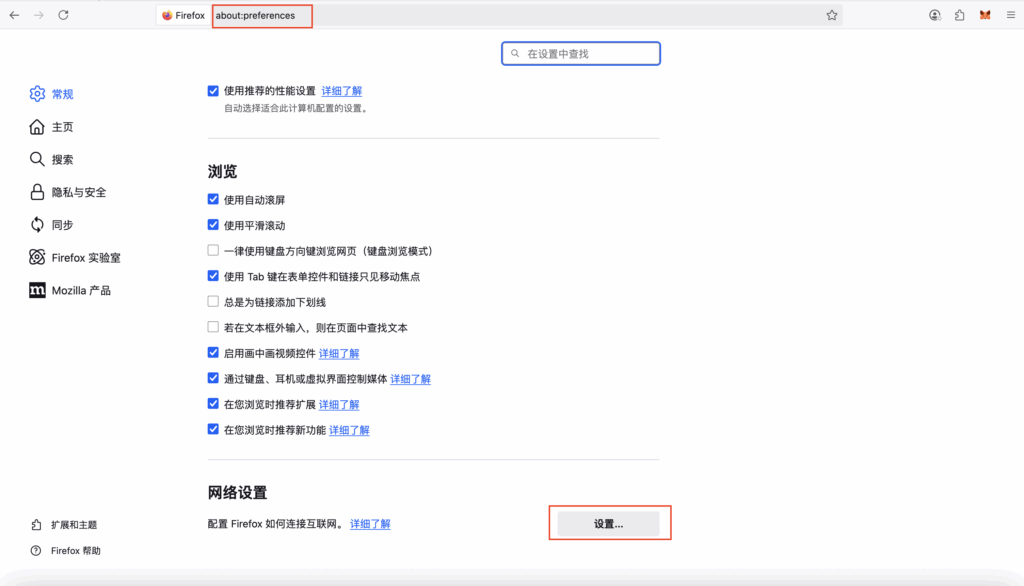
Task: Click the back arrow in the toolbar
Action: click(x=14, y=15)
